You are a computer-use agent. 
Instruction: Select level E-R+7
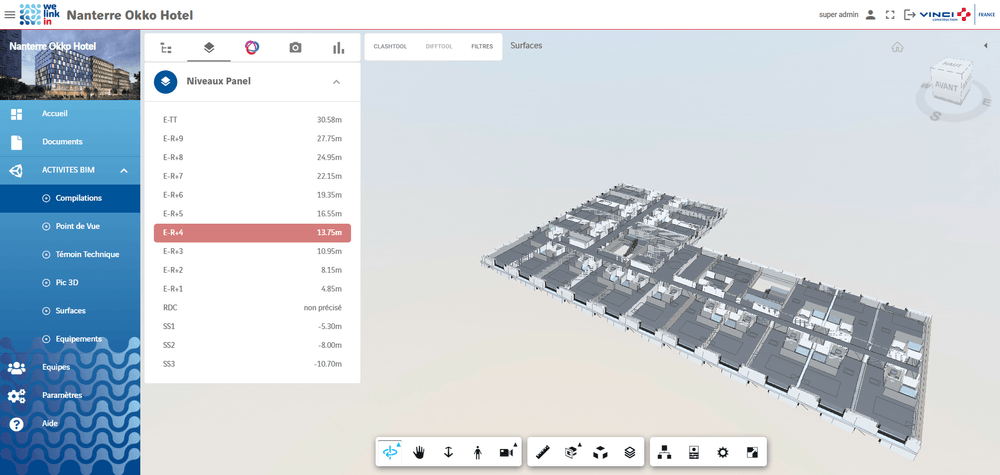pos(253,176)
